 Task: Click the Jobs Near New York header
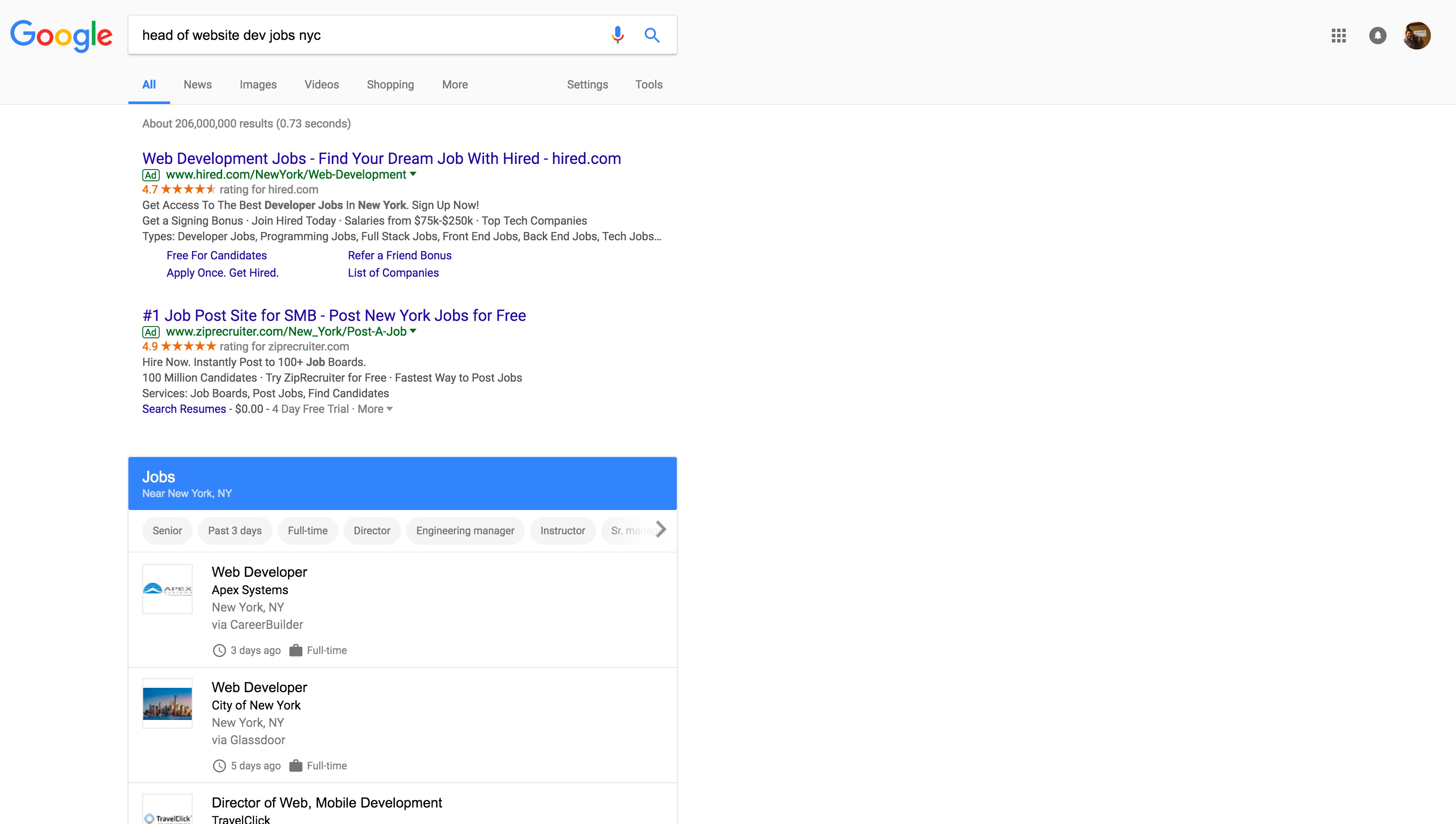[x=403, y=483]
